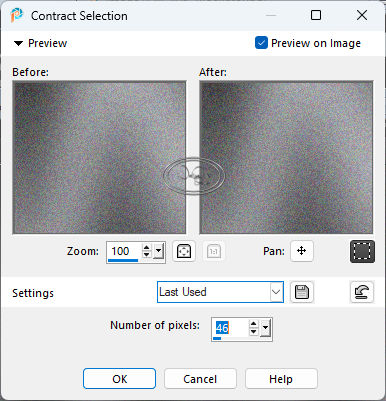Click the blue slider bar under pixels value

click(217, 338)
